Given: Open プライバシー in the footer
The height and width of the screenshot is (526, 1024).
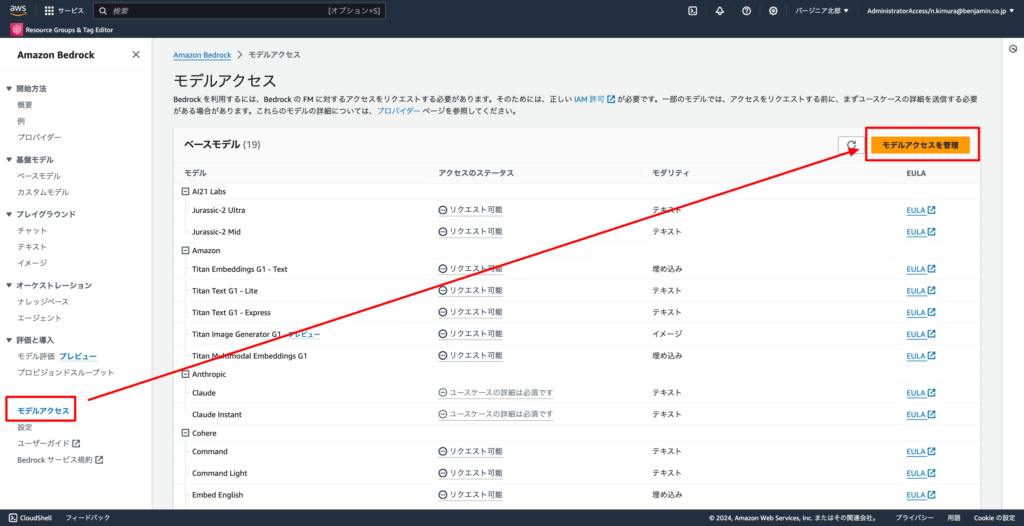Looking at the screenshot, I should [x=914, y=518].
